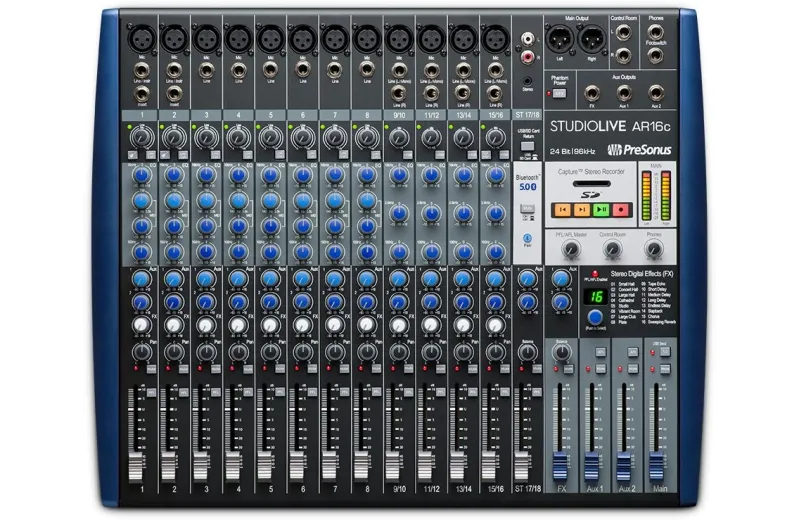Click the Aux 1 fader cap
Screen dimensions: 800x520
pyautogui.click(x=592, y=466)
